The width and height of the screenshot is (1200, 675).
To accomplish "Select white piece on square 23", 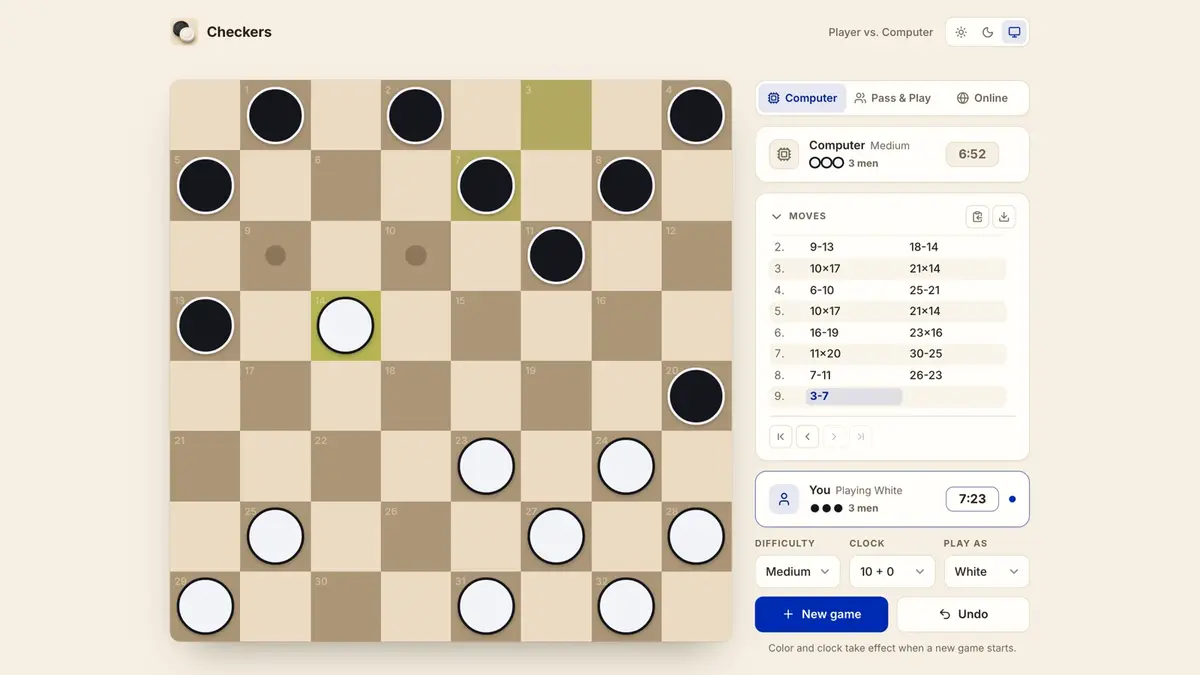I will point(486,466).
